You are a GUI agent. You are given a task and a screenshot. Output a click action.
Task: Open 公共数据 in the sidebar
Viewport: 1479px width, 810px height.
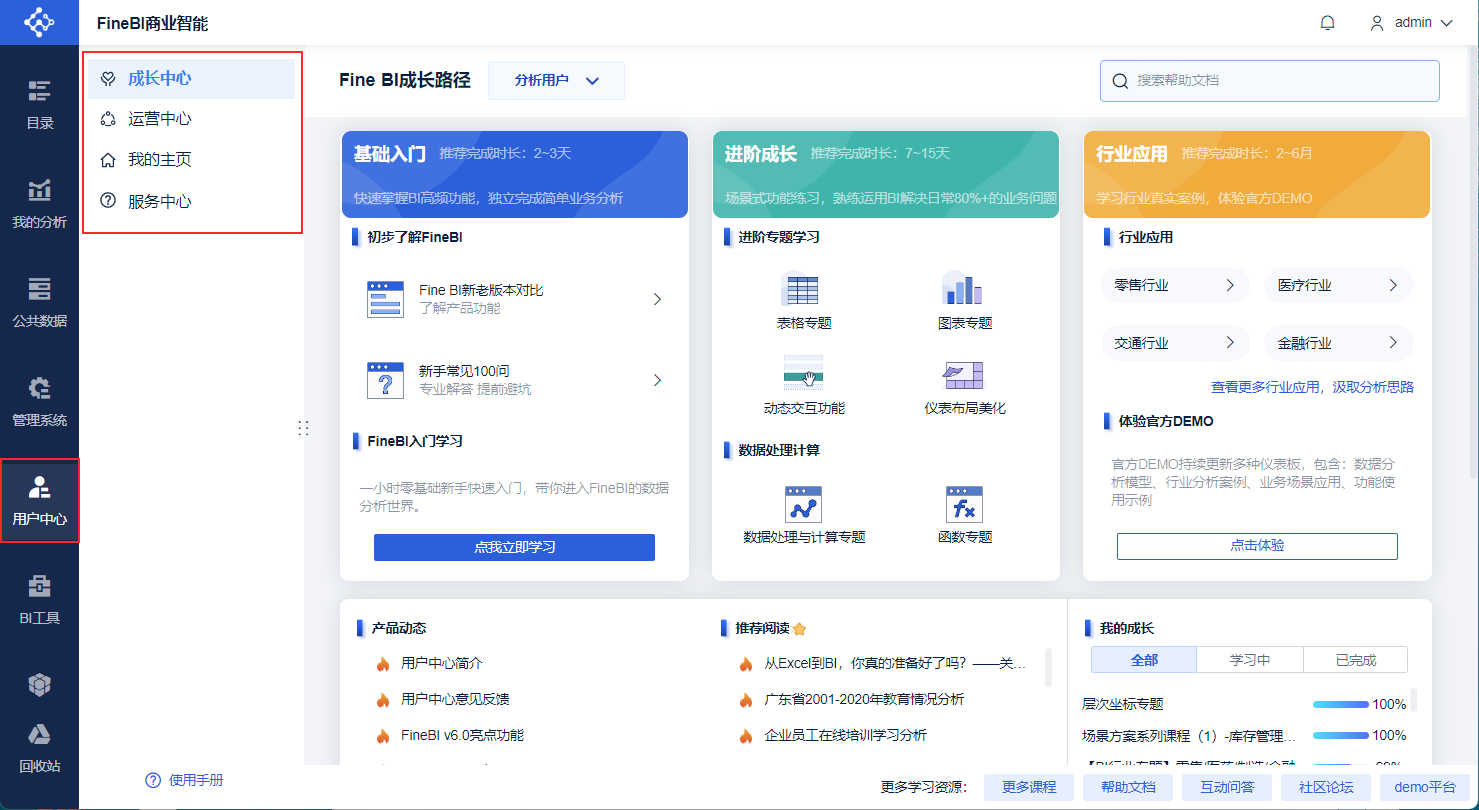[39, 301]
